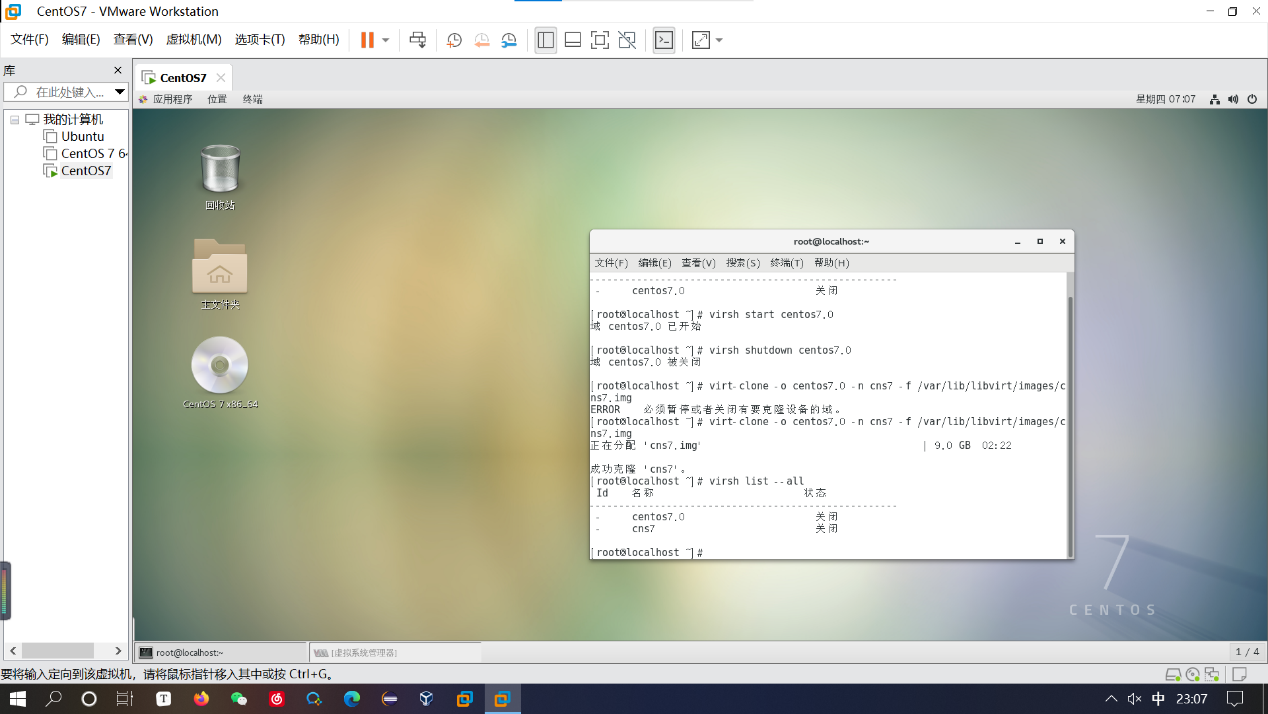This screenshot has width=1268, height=714.
Task: Open WeChat from Windows taskbar
Action: coord(239,699)
